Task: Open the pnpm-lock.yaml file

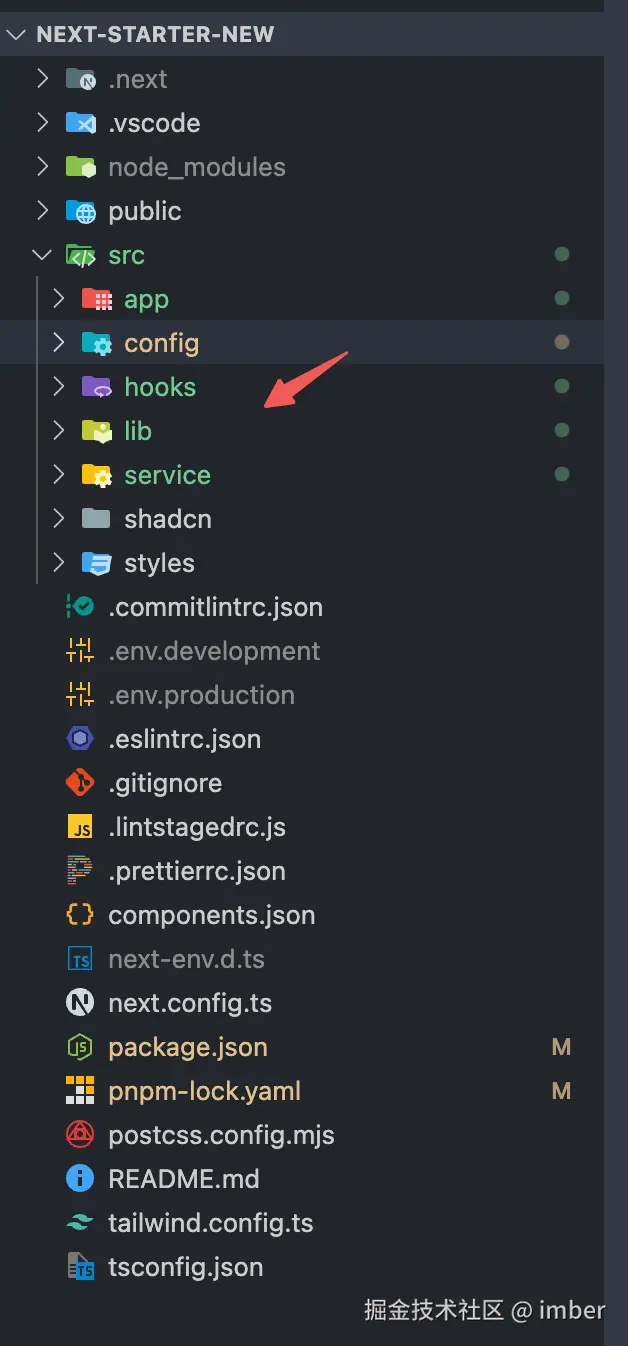Action: point(204,1091)
